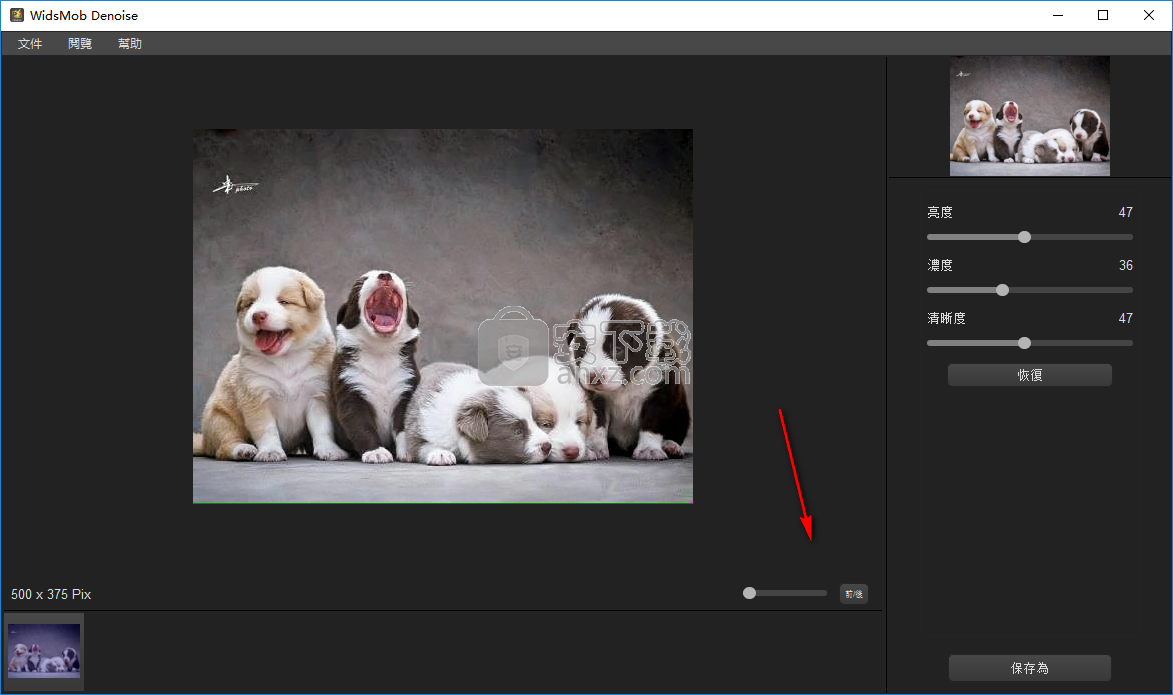Click the 清晰度 label
This screenshot has height=695, width=1173.
point(946,319)
